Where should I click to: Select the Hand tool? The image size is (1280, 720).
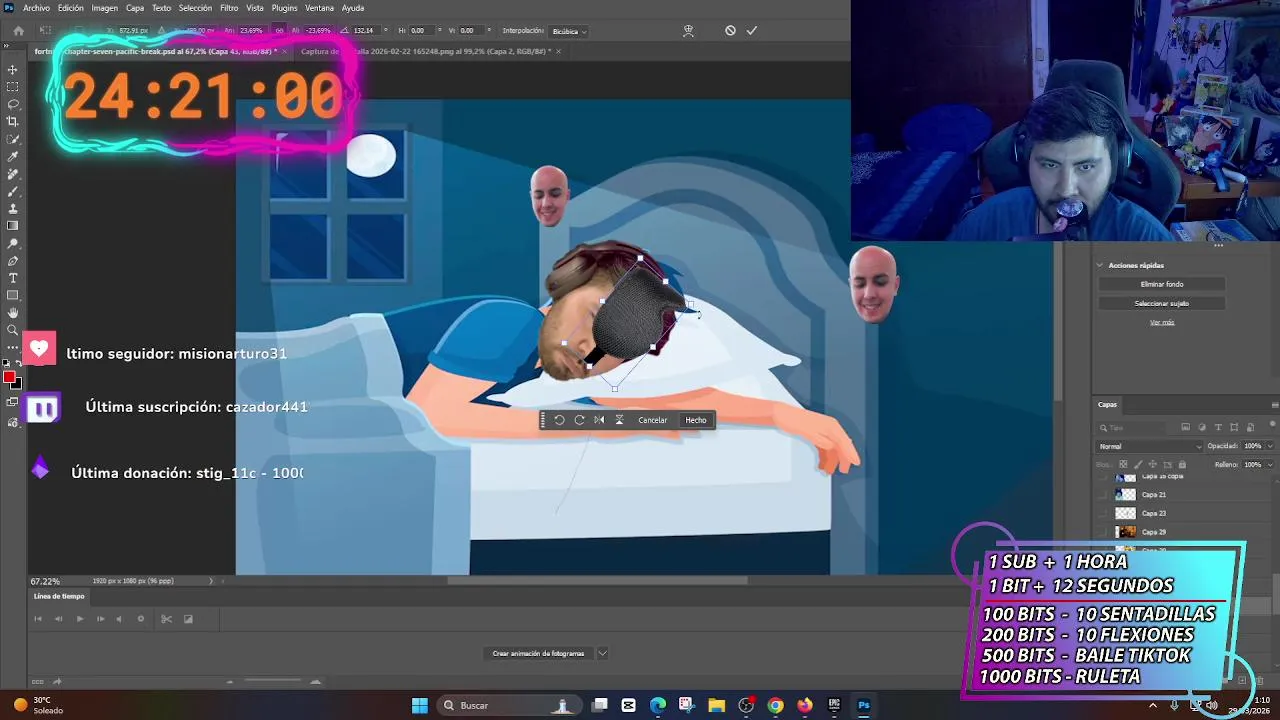[13, 313]
